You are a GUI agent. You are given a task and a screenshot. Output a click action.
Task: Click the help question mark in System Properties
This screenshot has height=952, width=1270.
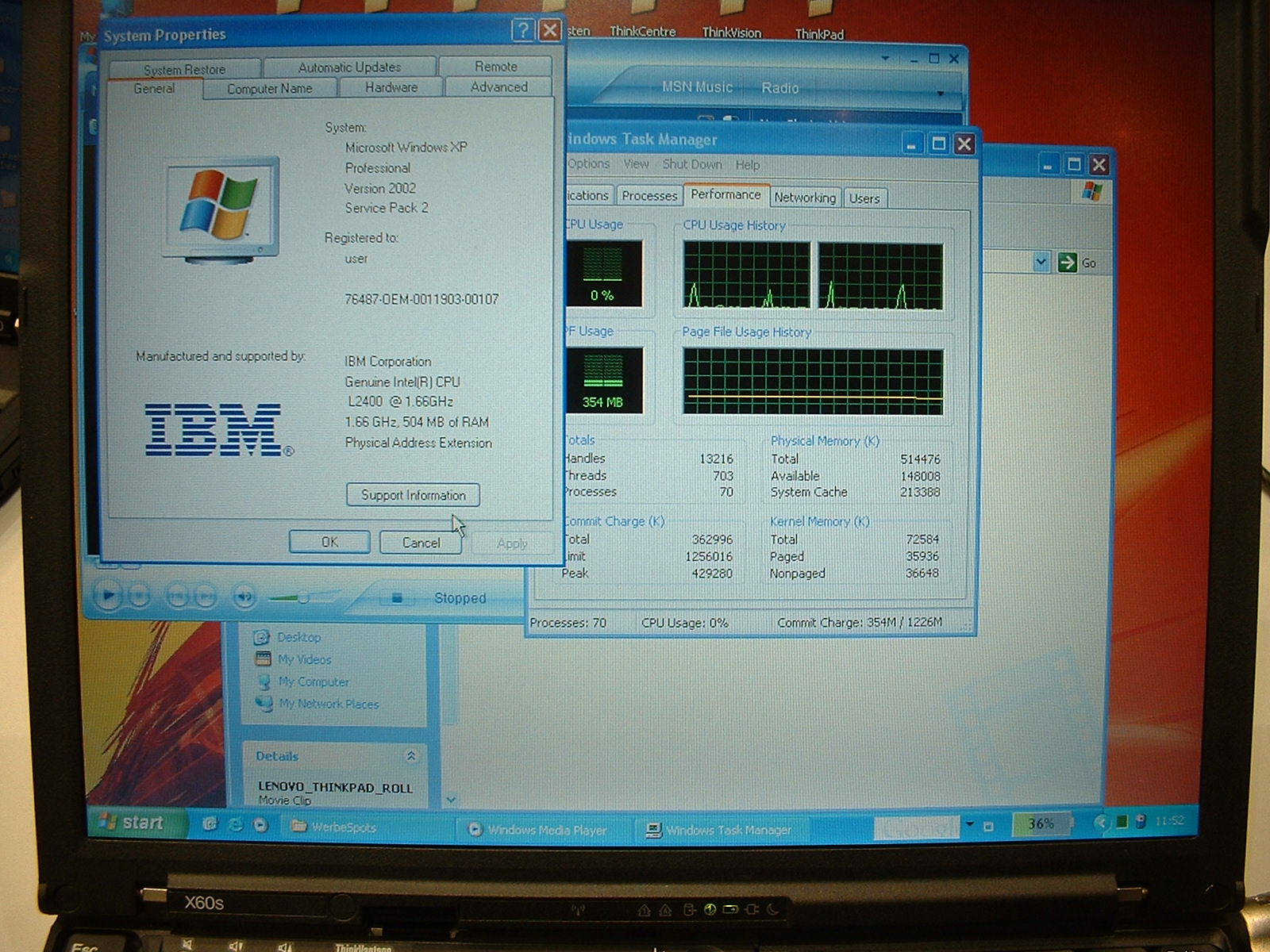click(x=522, y=31)
